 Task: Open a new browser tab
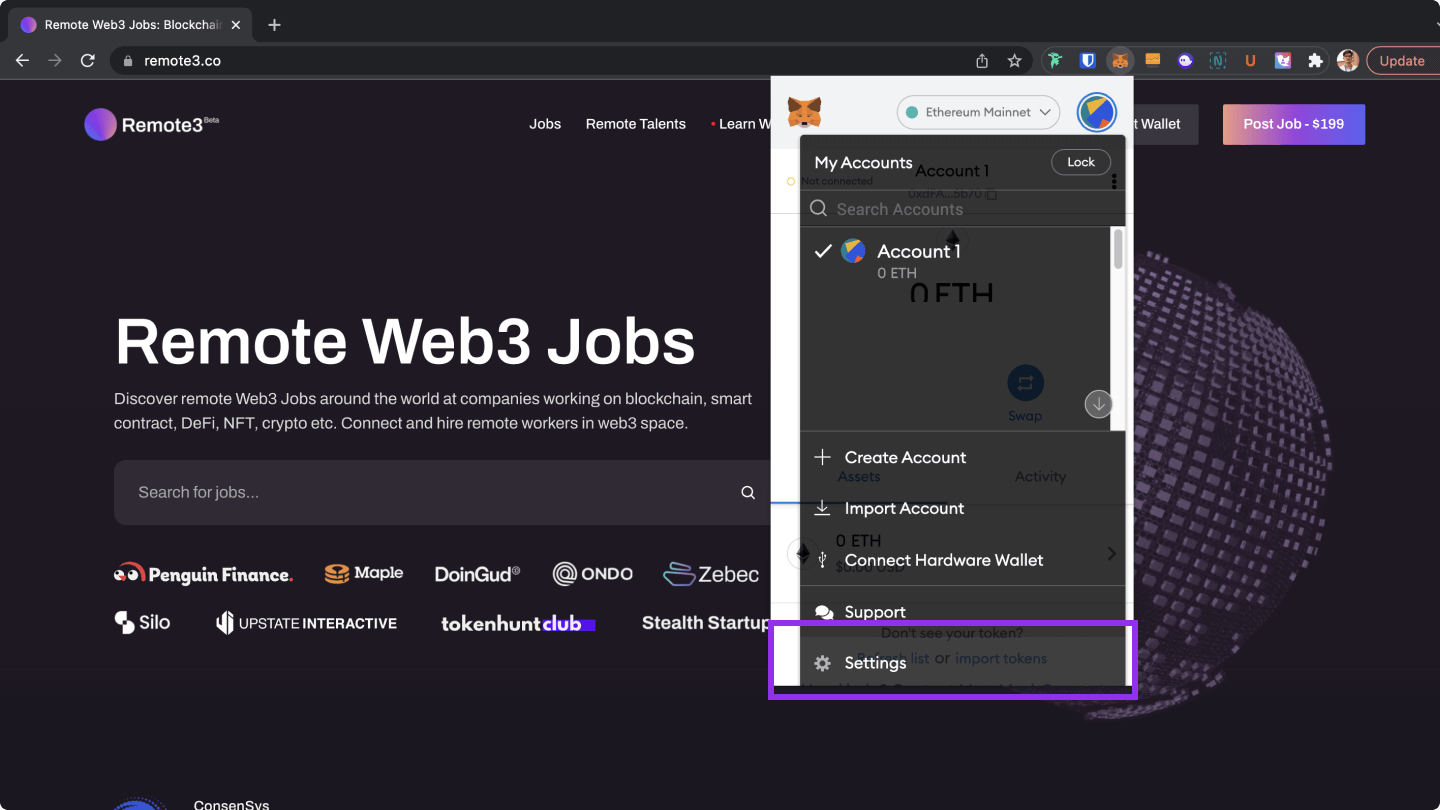(x=275, y=25)
